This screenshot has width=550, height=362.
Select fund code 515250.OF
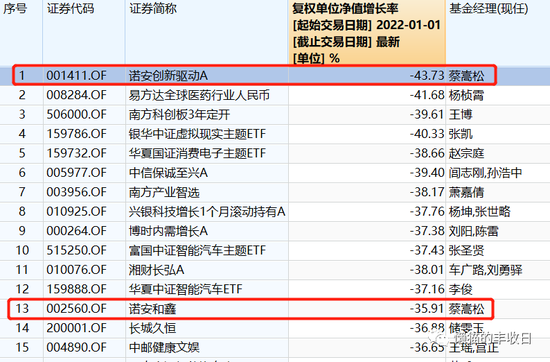click(76, 250)
